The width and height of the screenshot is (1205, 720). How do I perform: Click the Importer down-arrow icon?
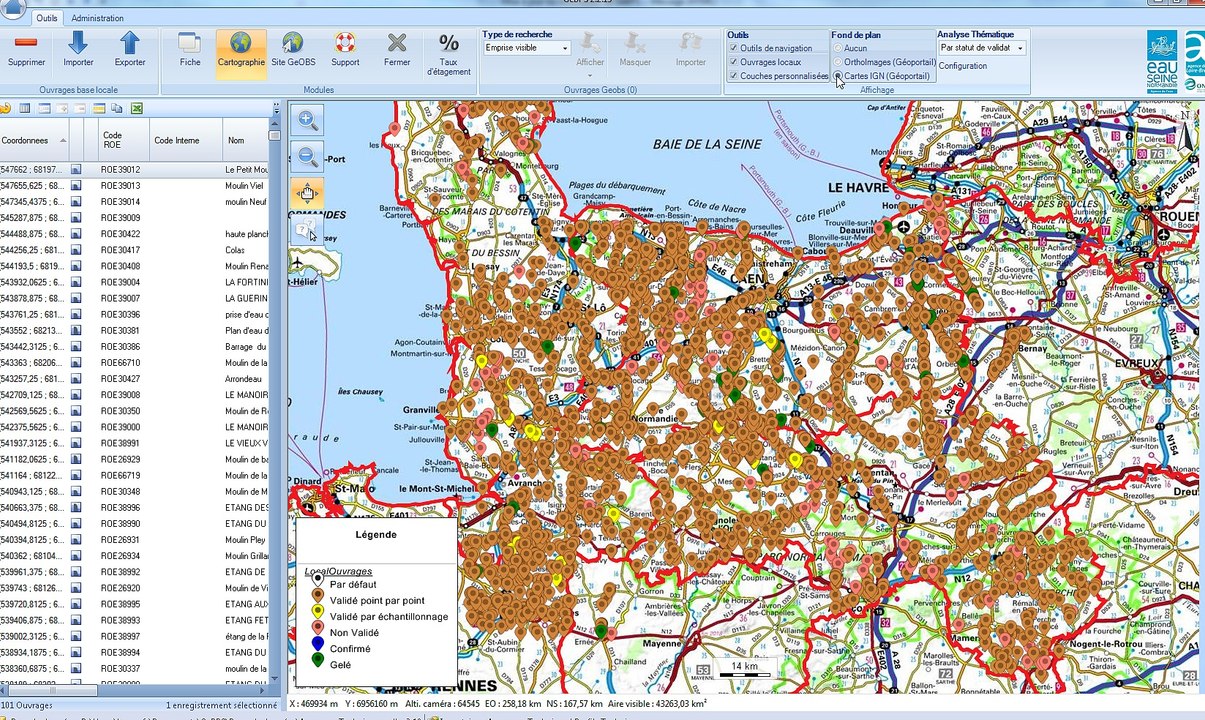[78, 42]
